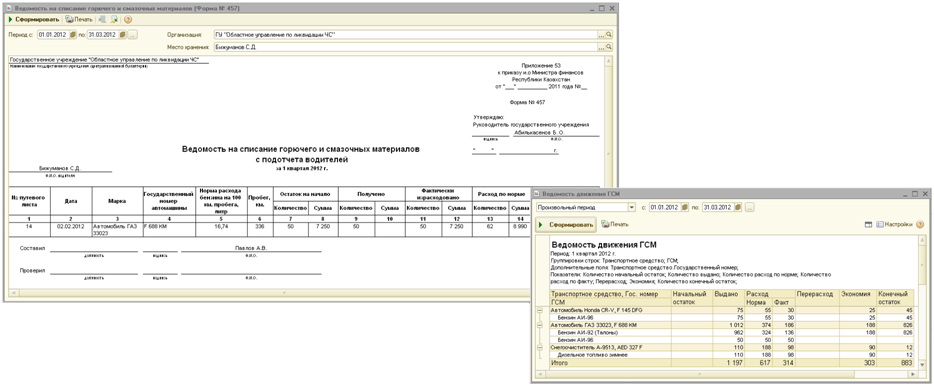Click into the Организация input field
This screenshot has height=386, width=934.
pyautogui.click(x=405, y=35)
